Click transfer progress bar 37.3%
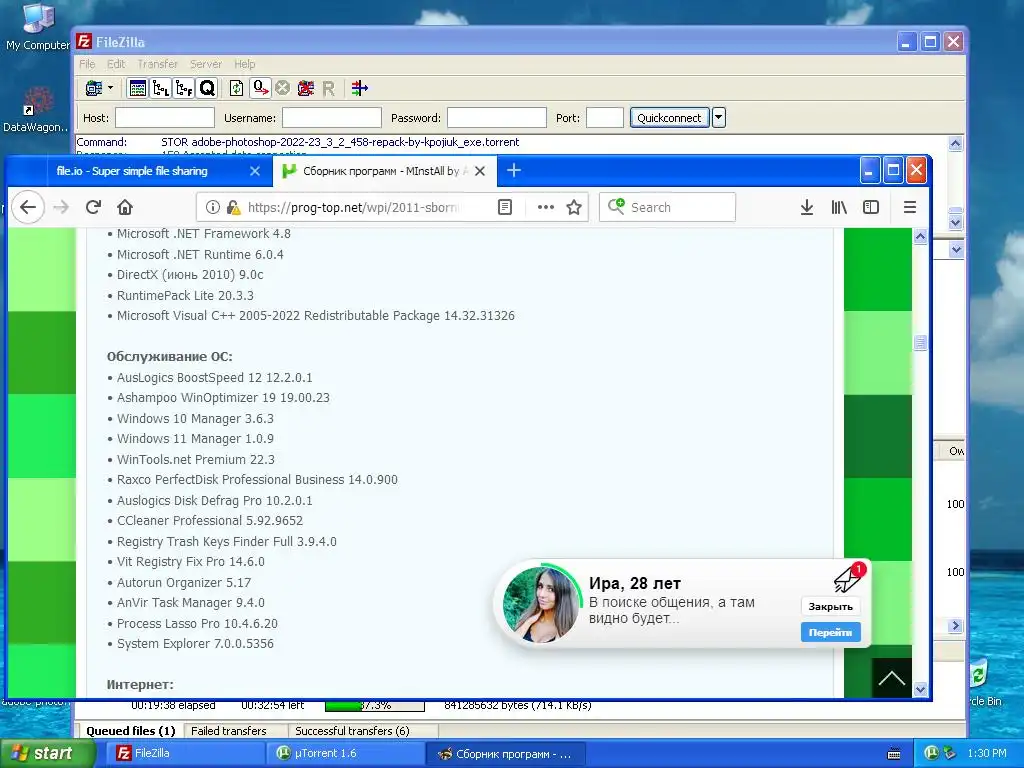This screenshot has width=1024, height=768. pos(375,705)
